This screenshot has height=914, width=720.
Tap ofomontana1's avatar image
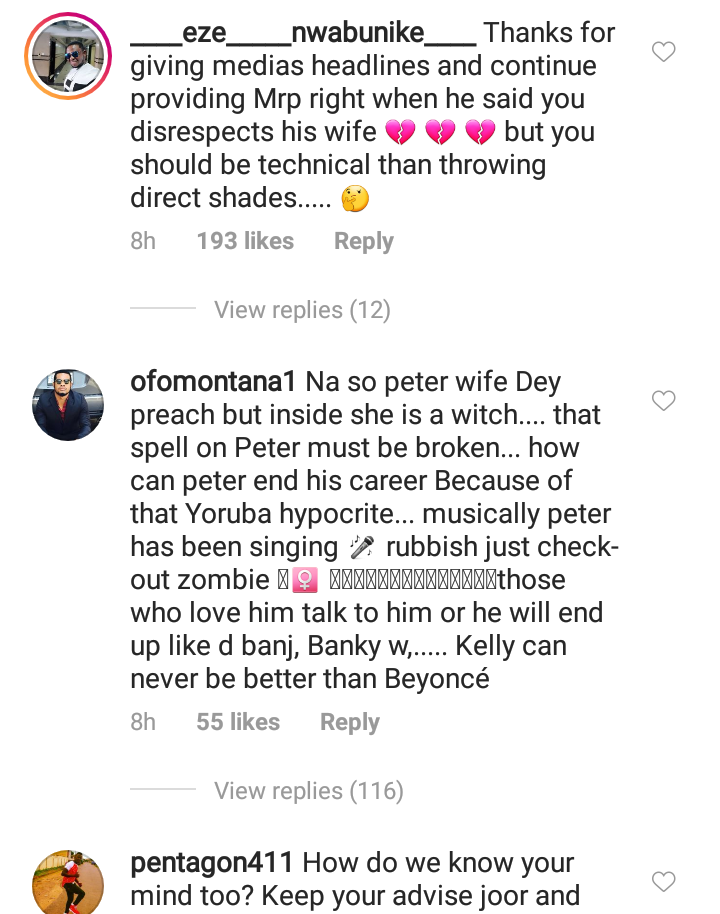(68, 405)
